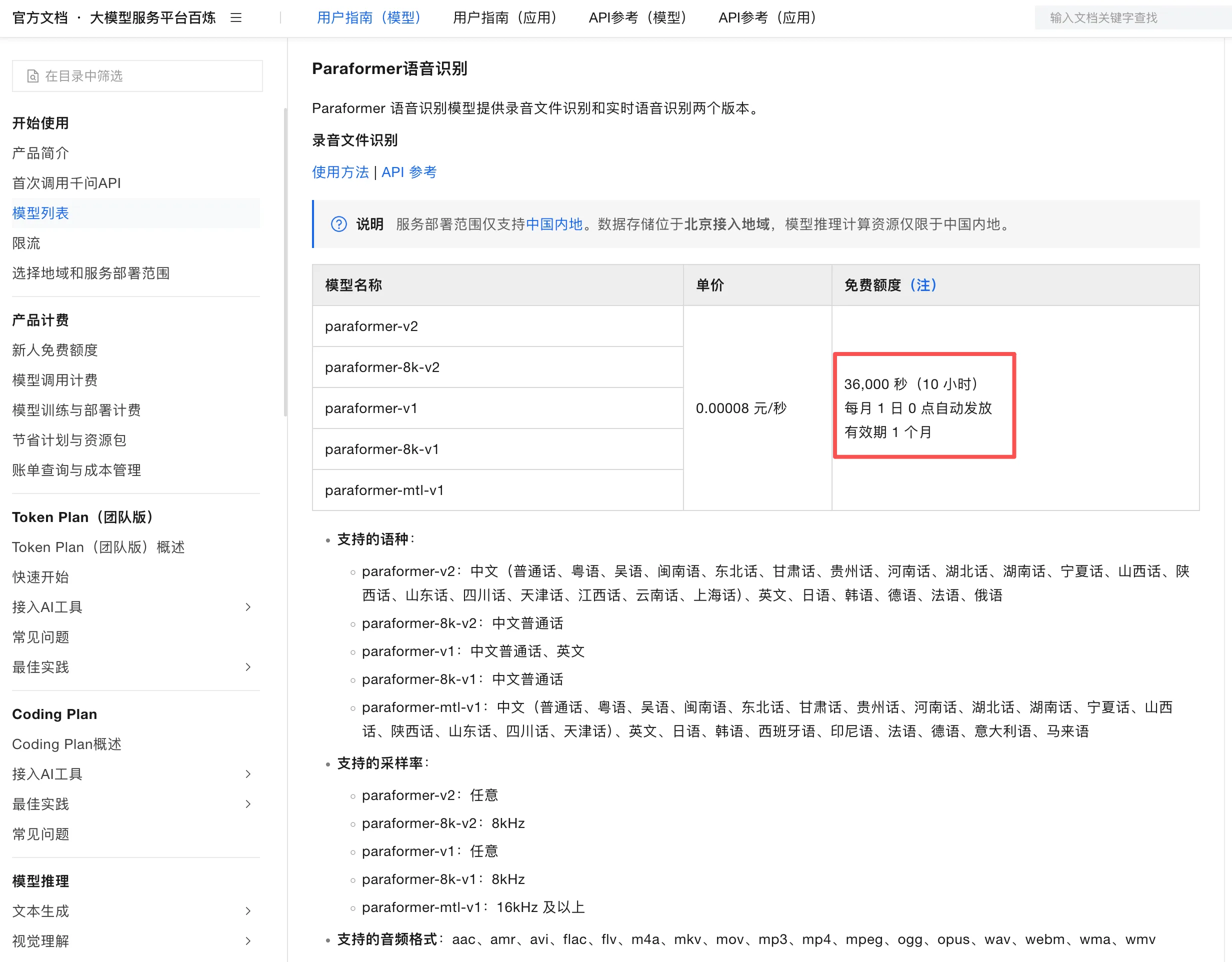This screenshot has height=962, width=1232.
Task: Click the （注） link in the table header
Action: point(923,285)
